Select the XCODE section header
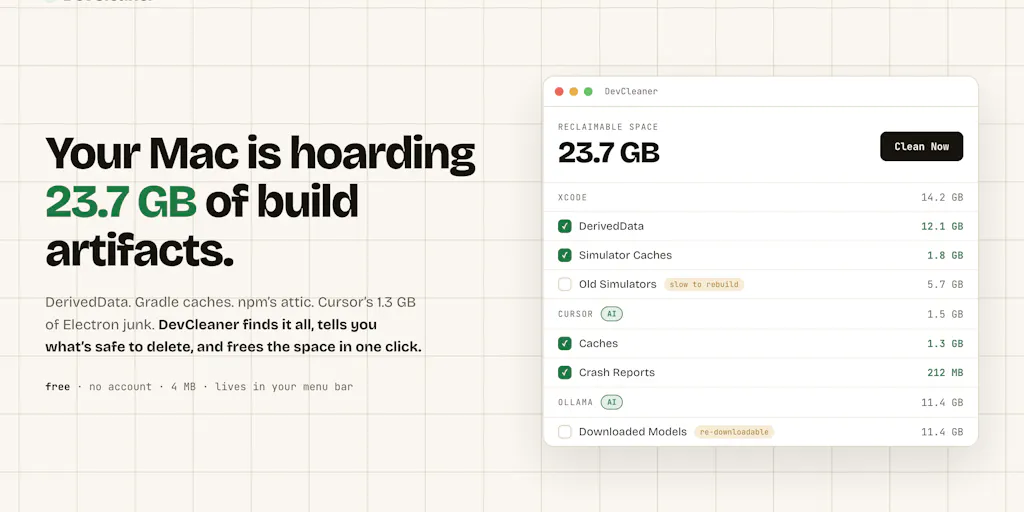Viewport: 1024px width, 512px height. pos(573,197)
